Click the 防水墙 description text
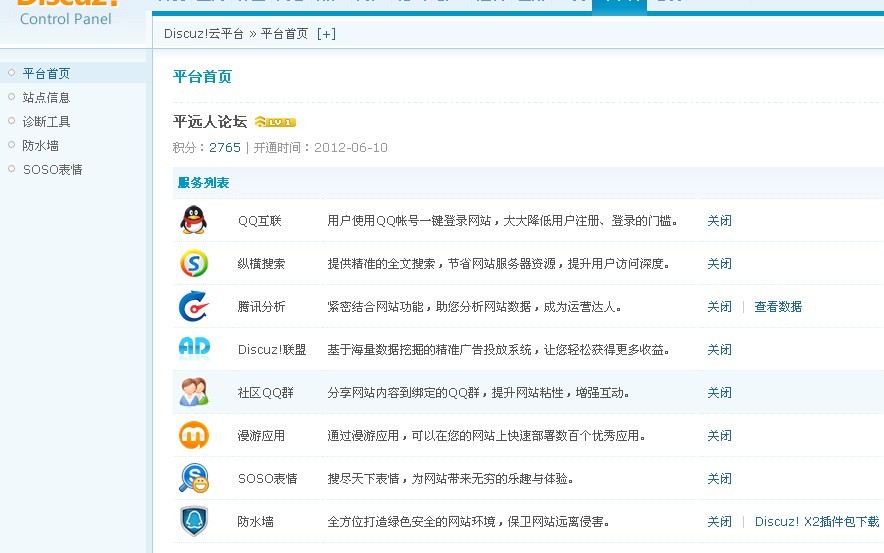 (468, 521)
